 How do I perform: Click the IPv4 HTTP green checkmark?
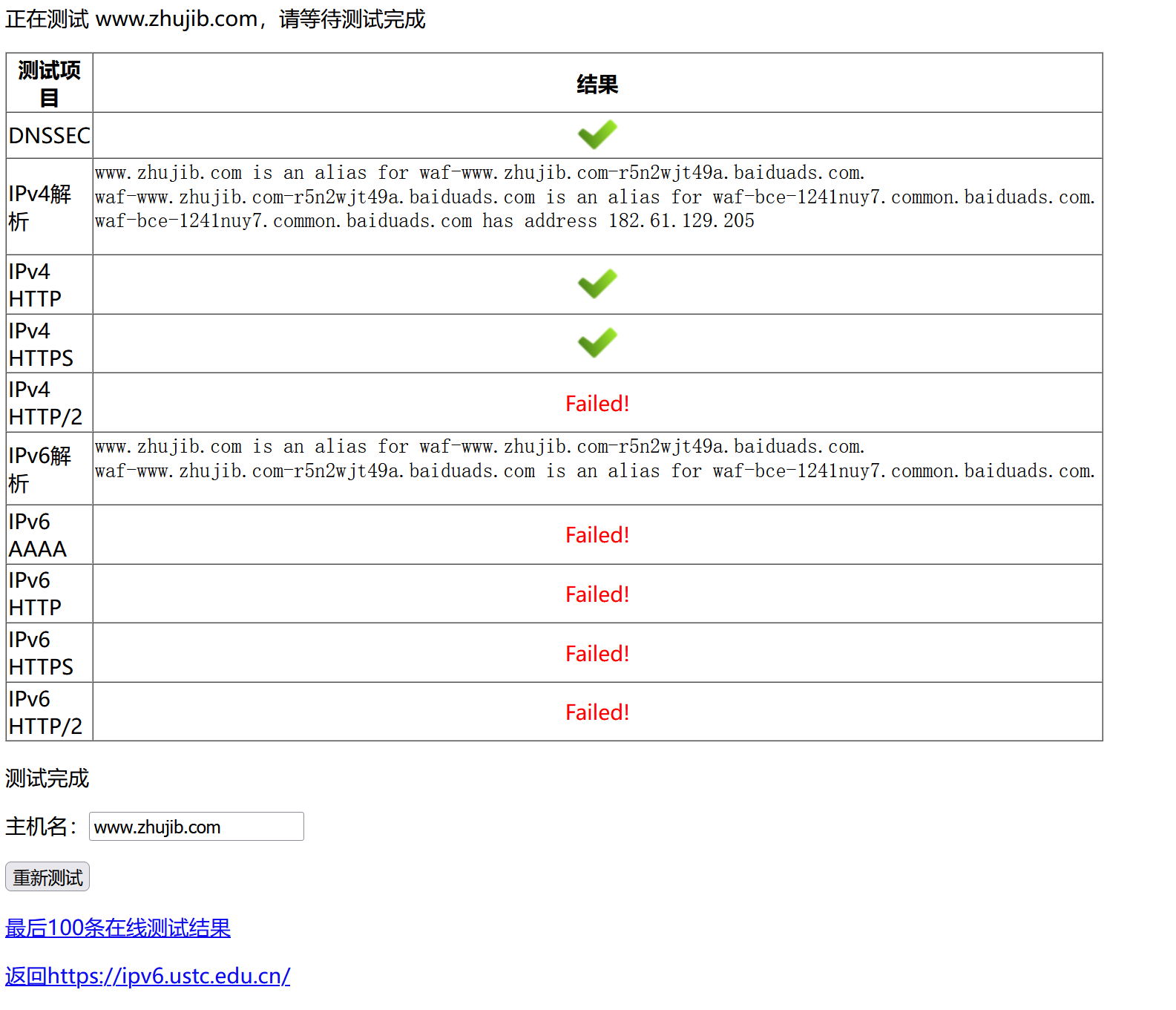tap(597, 283)
